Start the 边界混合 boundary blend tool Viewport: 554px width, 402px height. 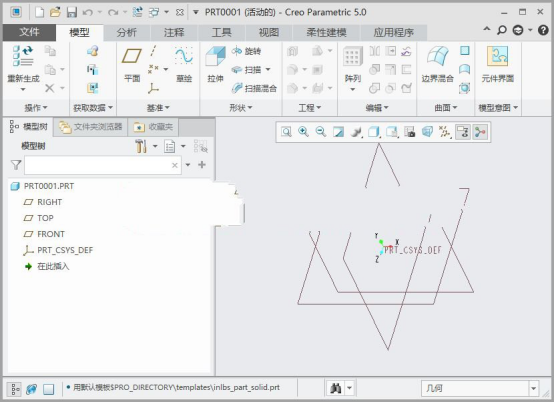click(437, 64)
